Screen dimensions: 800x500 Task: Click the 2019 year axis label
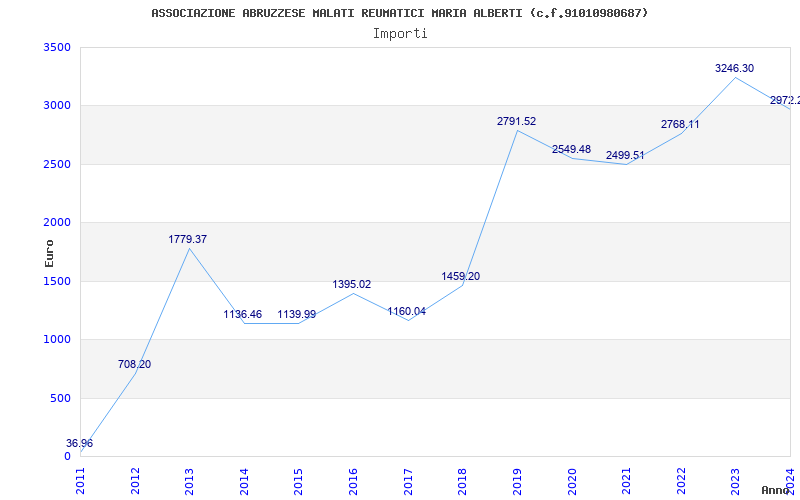(x=517, y=481)
